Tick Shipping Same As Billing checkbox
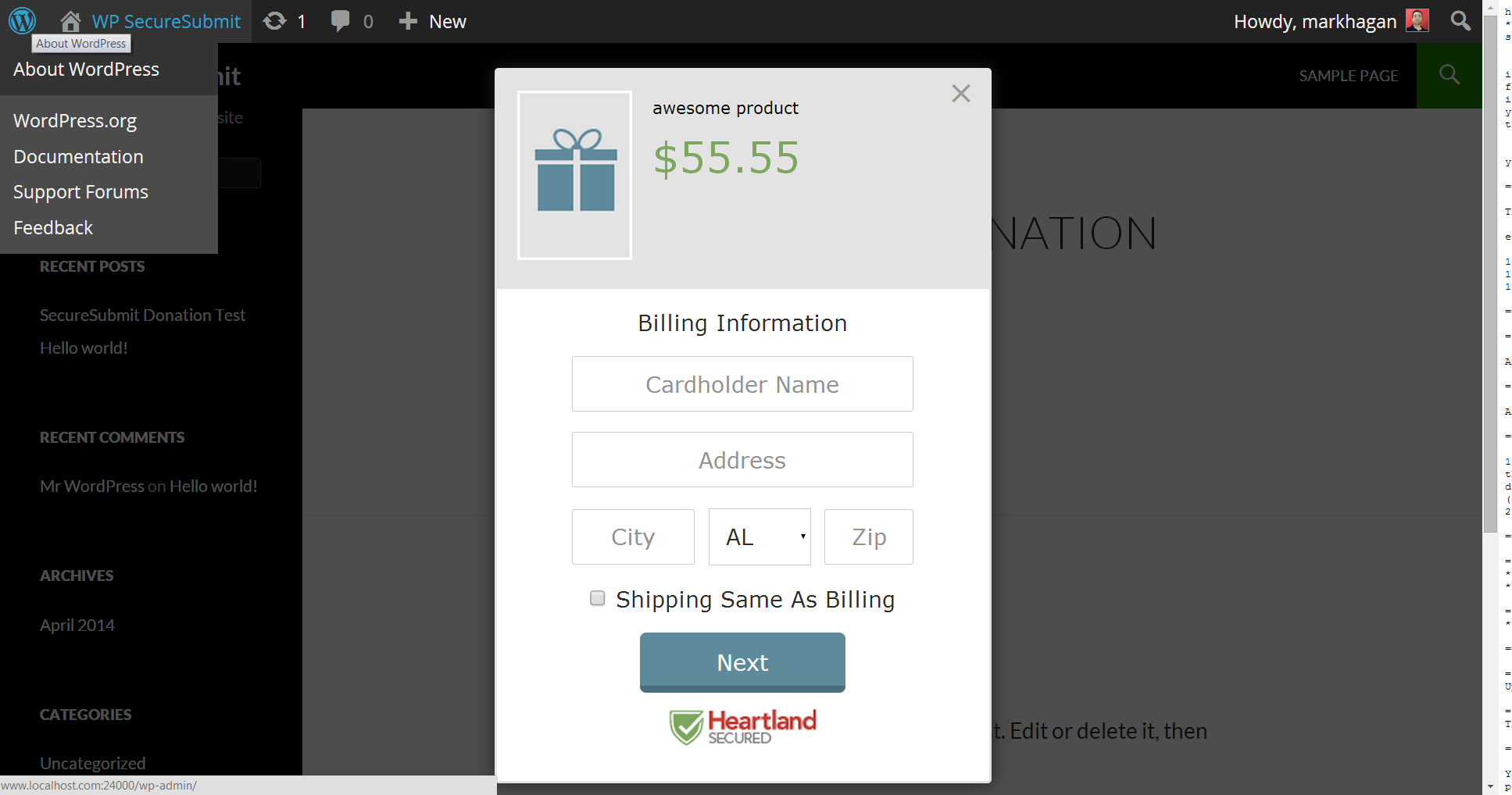This screenshot has height=795, width=1512. (x=598, y=598)
